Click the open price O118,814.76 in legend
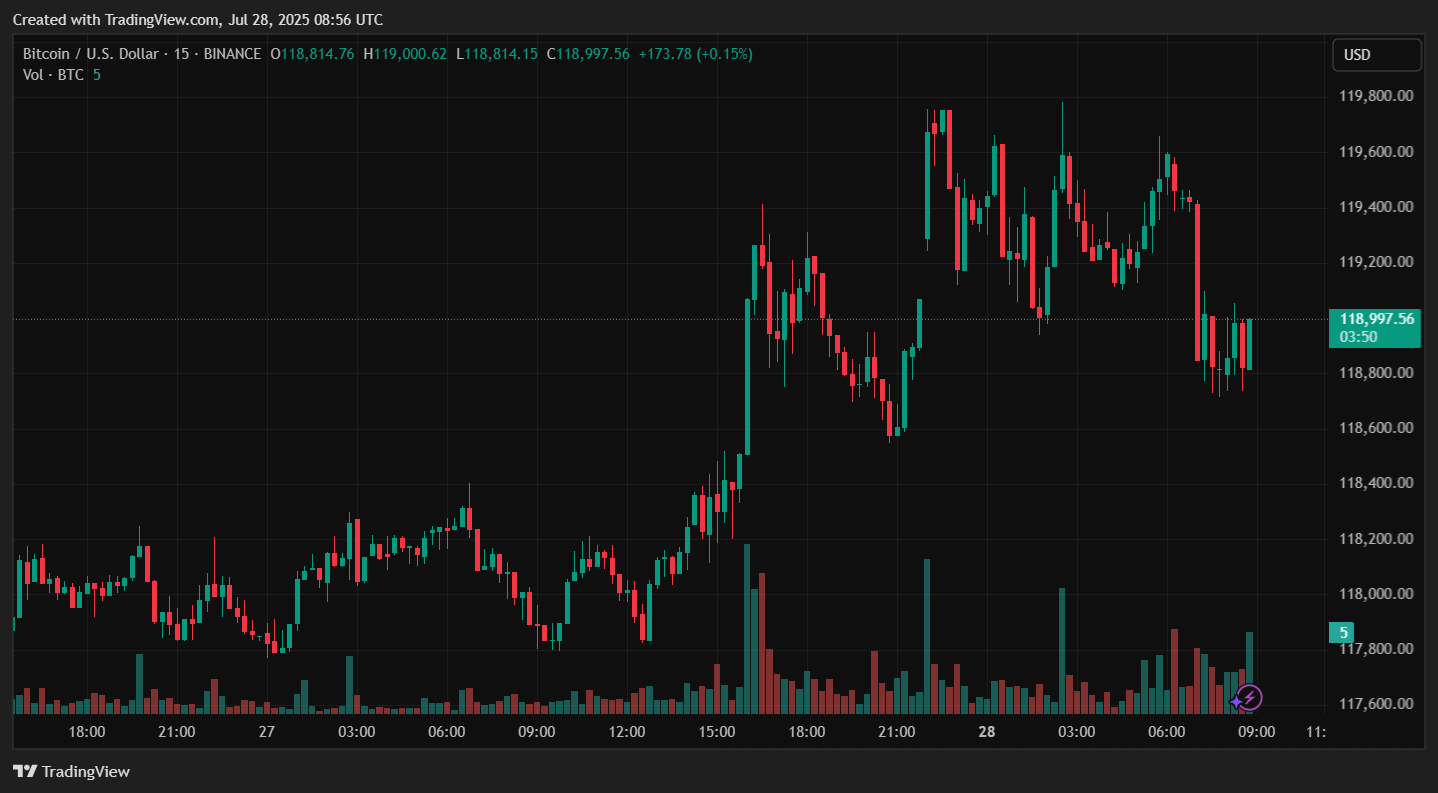This screenshot has width=1438, height=793. 312,54
